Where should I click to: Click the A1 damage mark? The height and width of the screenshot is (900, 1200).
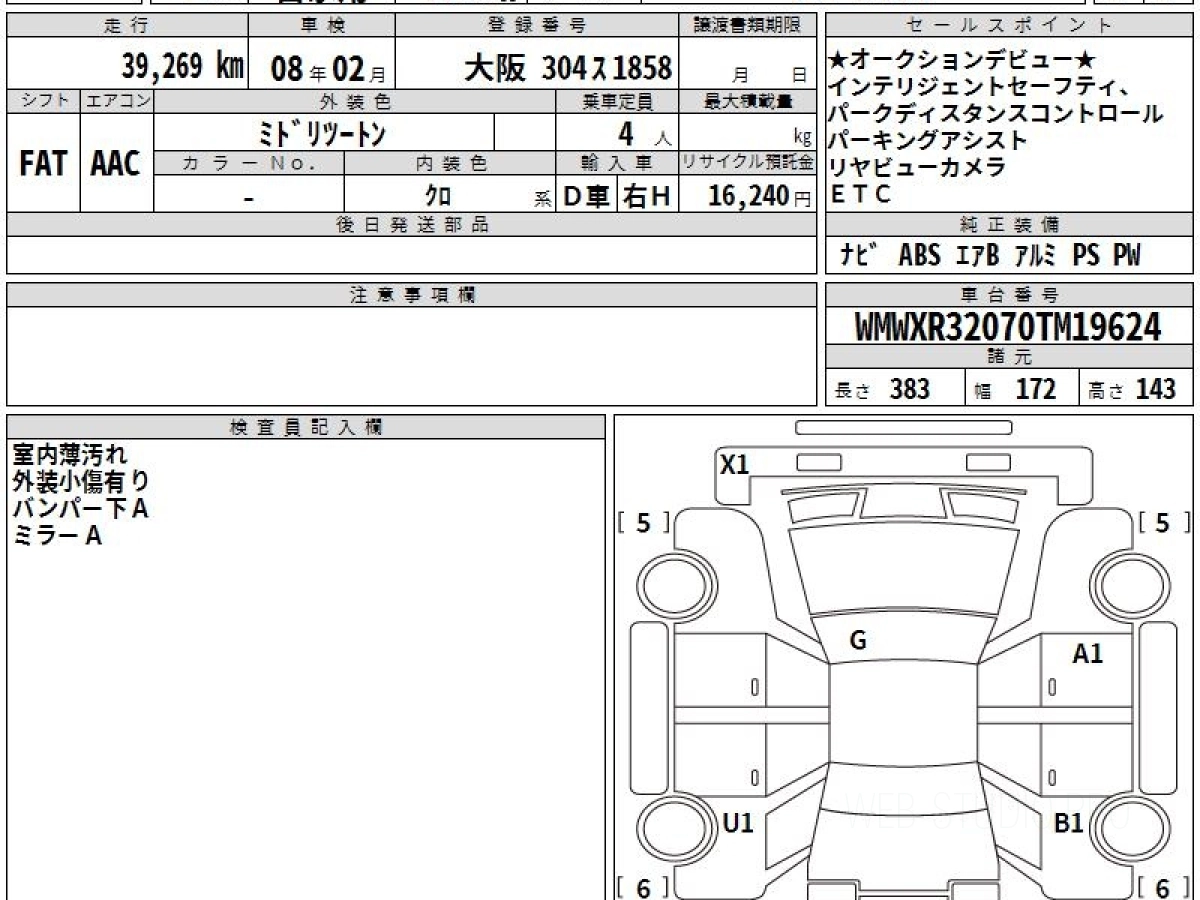(1088, 655)
